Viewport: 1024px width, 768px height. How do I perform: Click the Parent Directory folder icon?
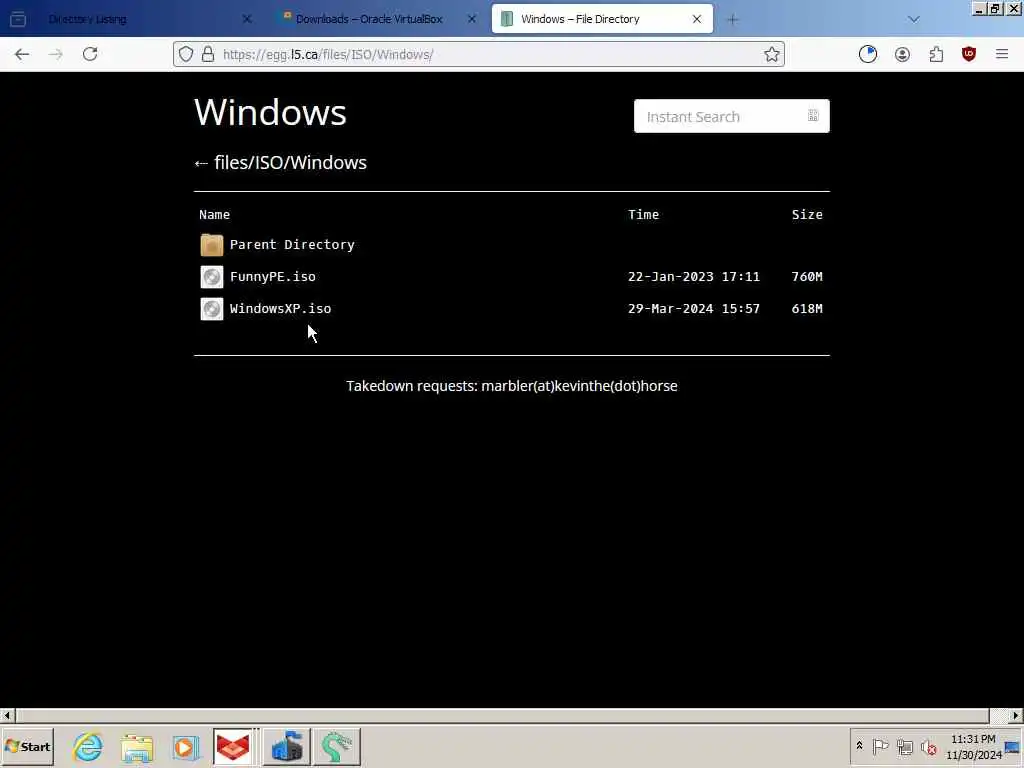(x=212, y=245)
